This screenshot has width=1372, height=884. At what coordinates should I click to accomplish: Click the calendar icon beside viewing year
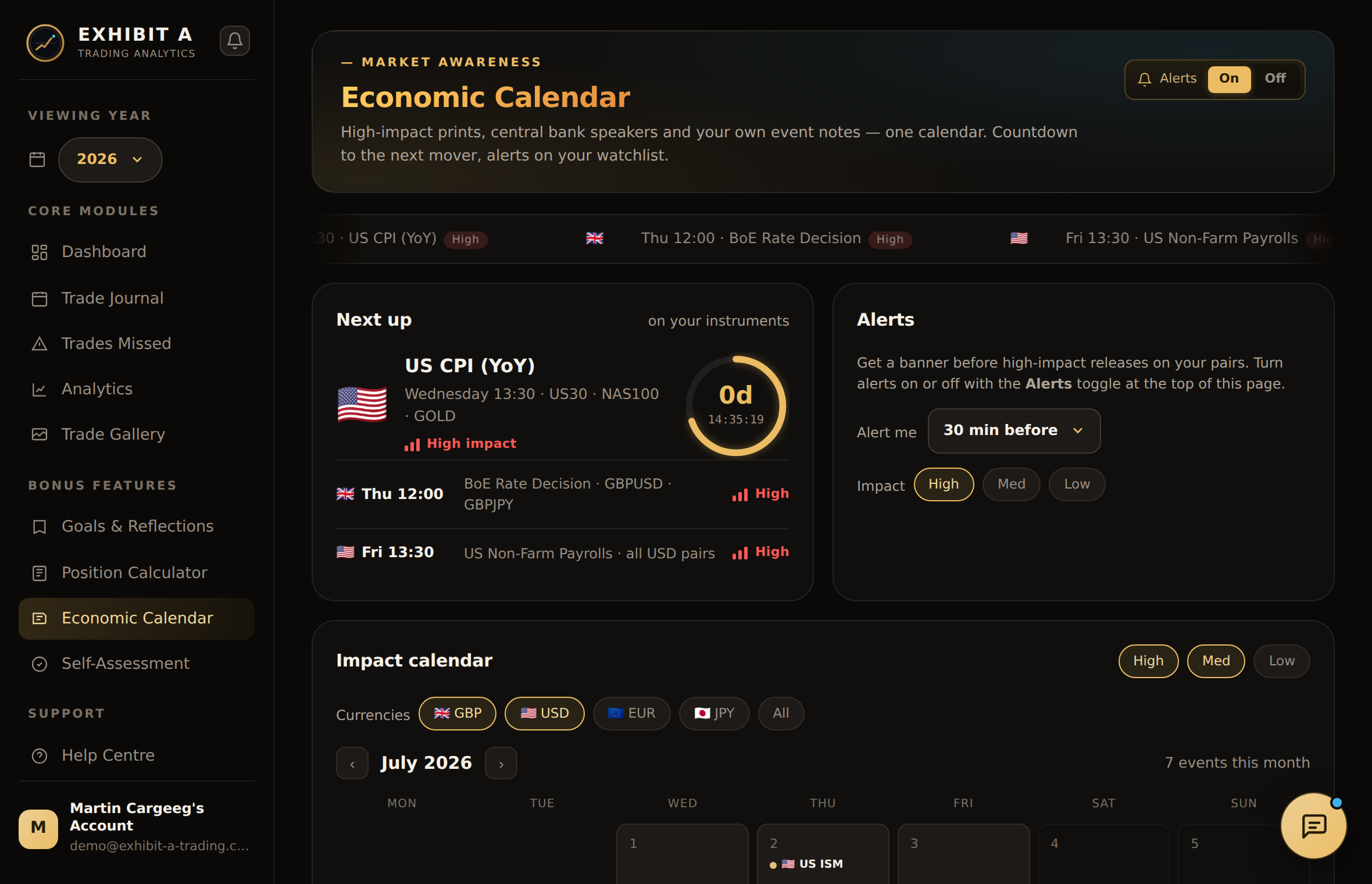[x=37, y=159]
